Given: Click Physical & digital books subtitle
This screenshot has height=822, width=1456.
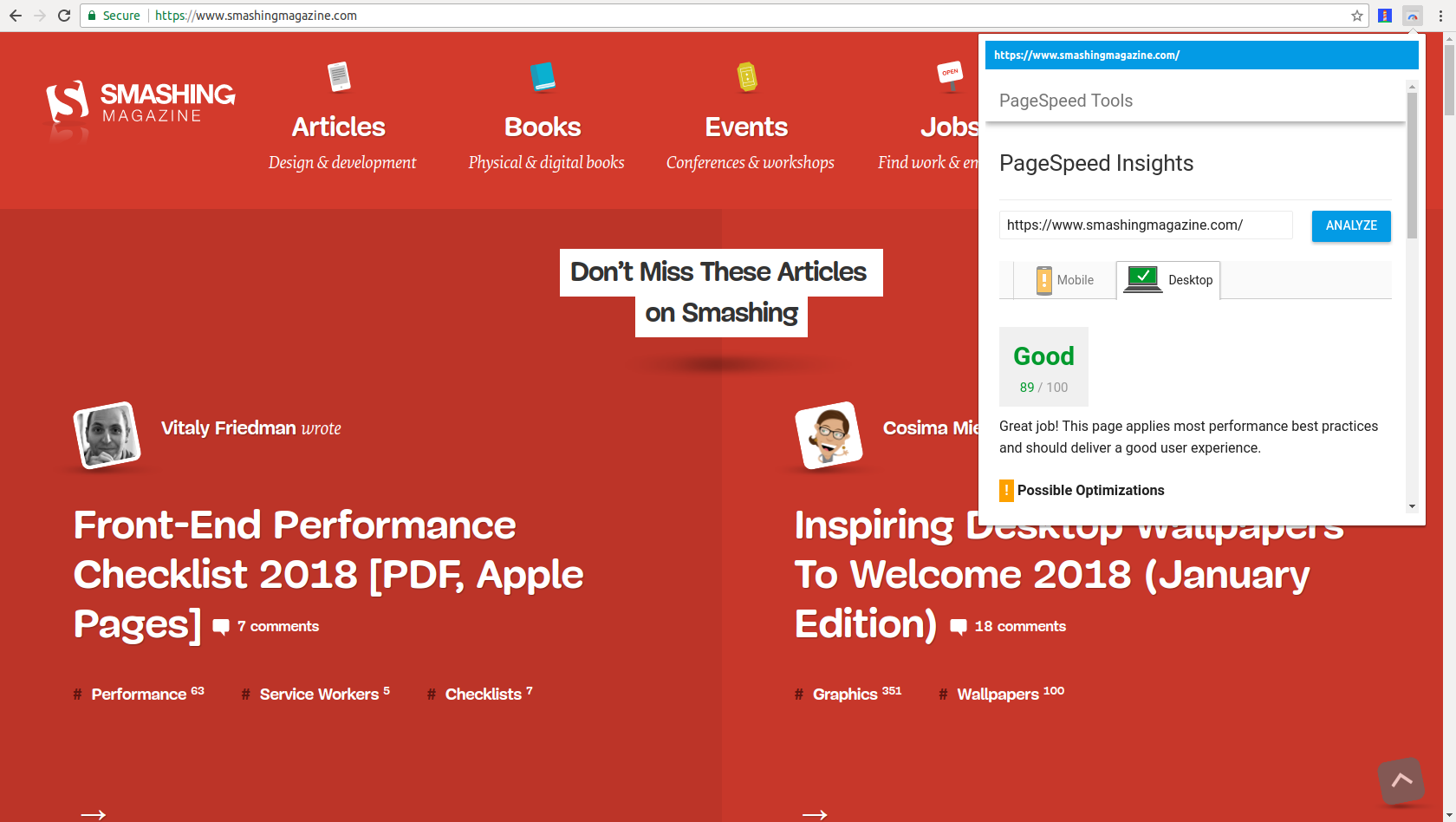Looking at the screenshot, I should click(x=546, y=162).
